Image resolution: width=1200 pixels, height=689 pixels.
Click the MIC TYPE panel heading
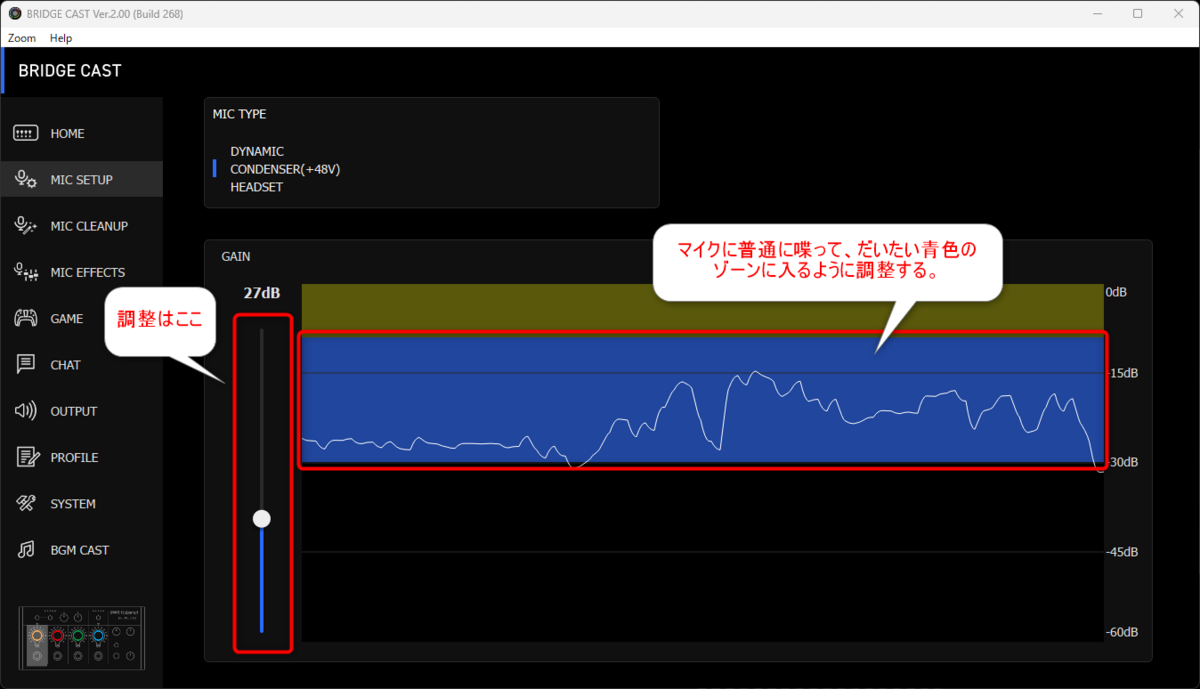tap(239, 114)
